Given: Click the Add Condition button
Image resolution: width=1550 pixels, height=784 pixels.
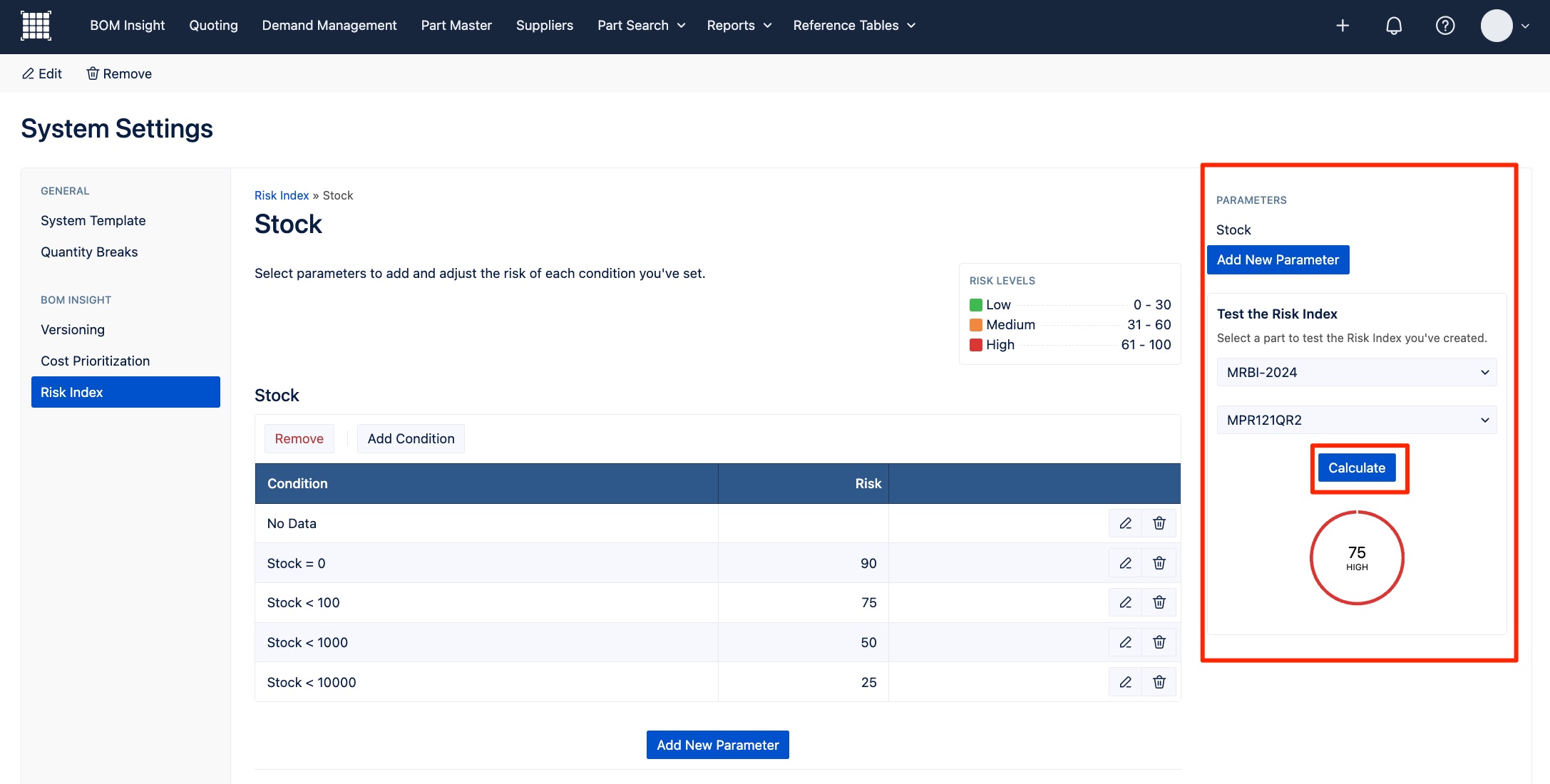Looking at the screenshot, I should pyautogui.click(x=411, y=438).
